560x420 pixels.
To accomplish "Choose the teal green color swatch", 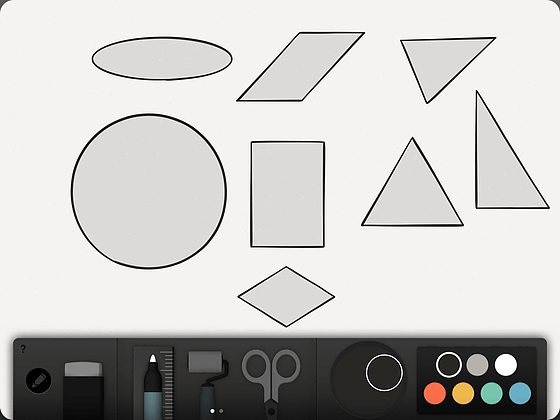I will point(492,393).
